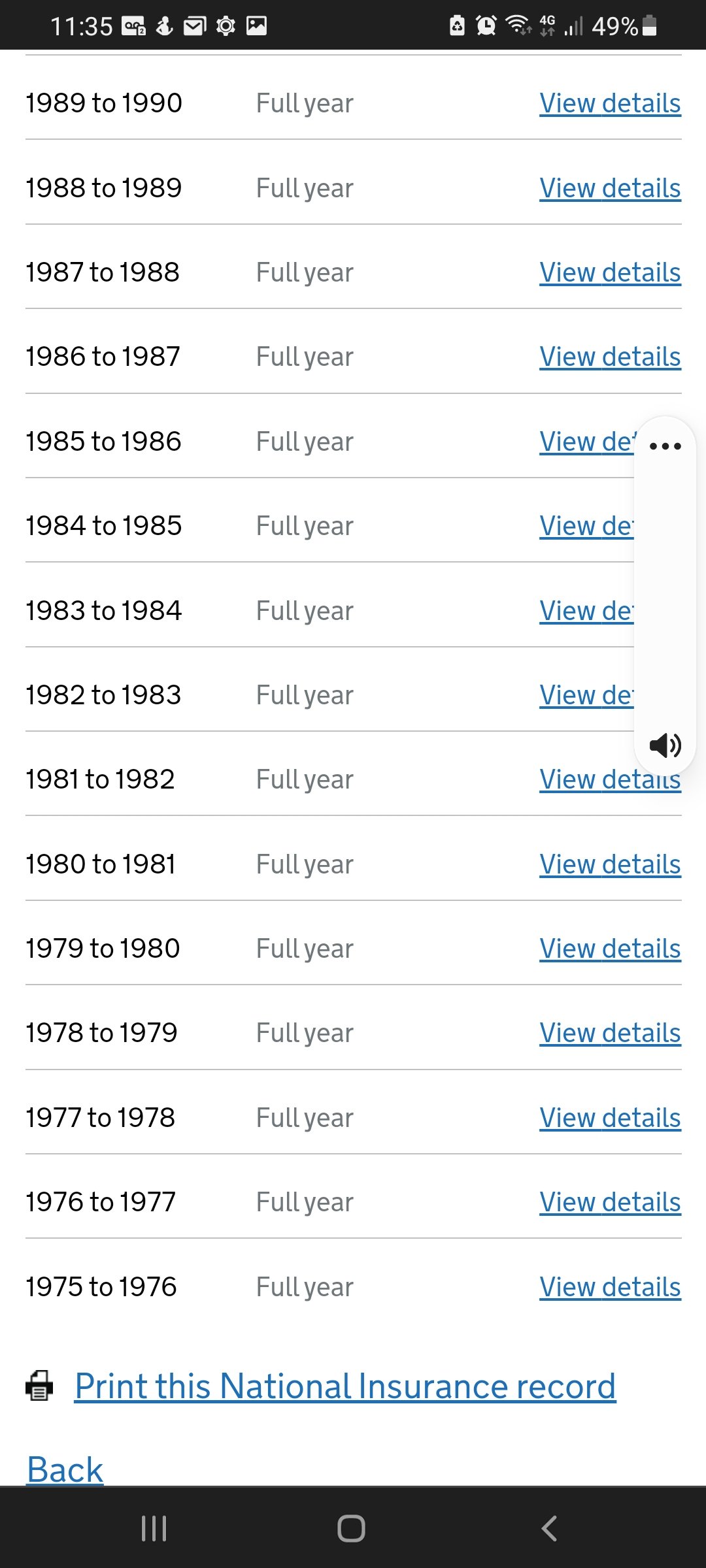706x1568 pixels.
Task: View details for 1975 to 1976
Action: [x=610, y=1287]
